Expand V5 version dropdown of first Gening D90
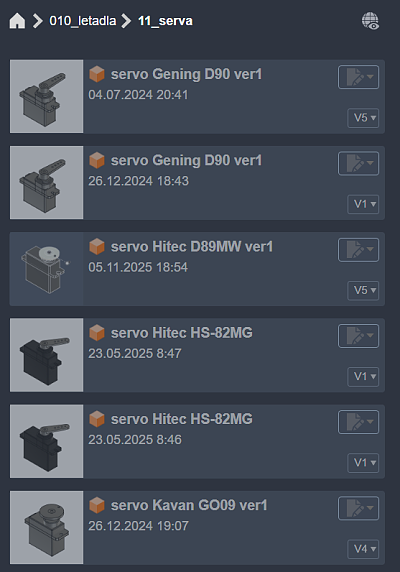The image size is (400, 572). point(363,118)
